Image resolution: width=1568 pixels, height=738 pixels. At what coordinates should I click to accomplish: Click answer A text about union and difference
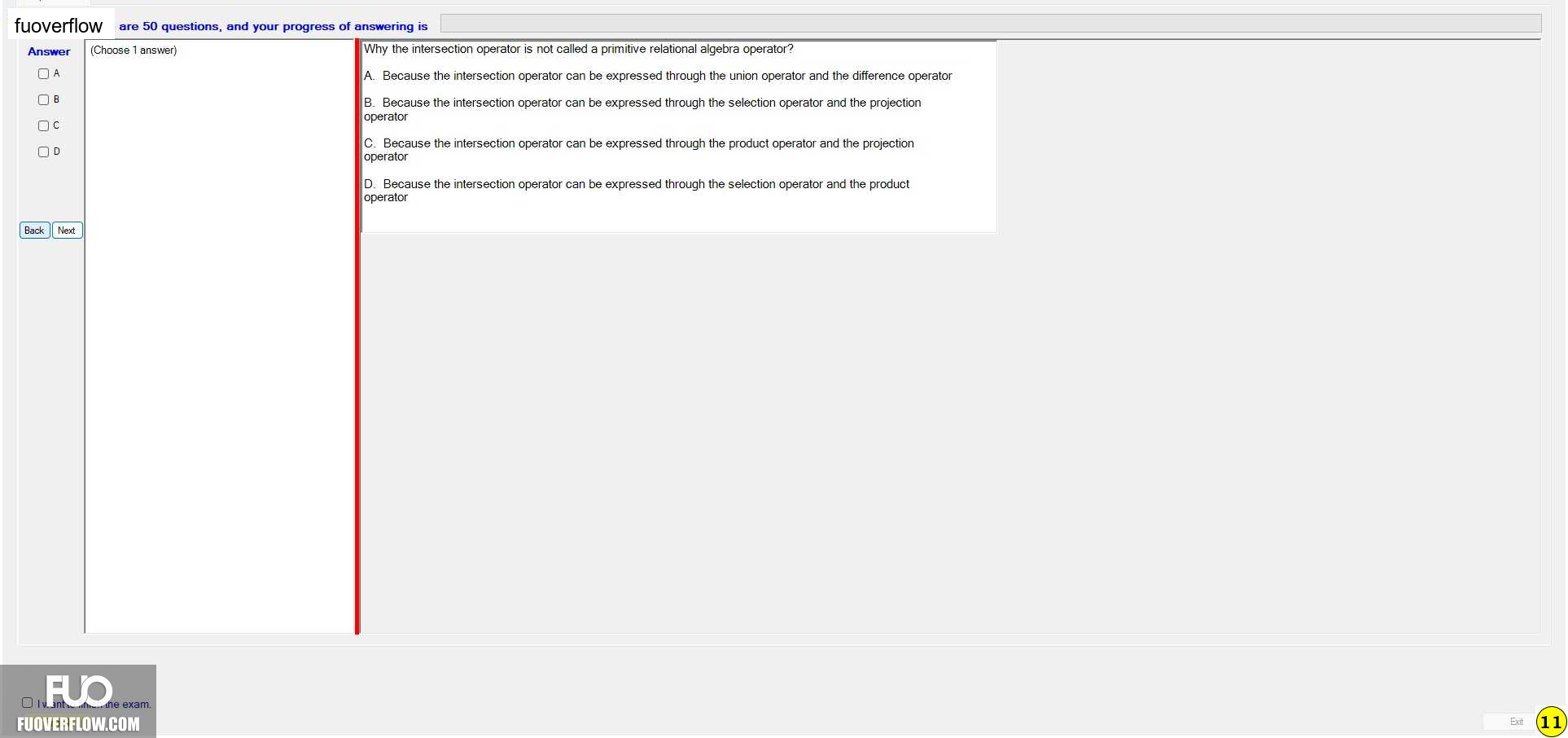coord(658,76)
